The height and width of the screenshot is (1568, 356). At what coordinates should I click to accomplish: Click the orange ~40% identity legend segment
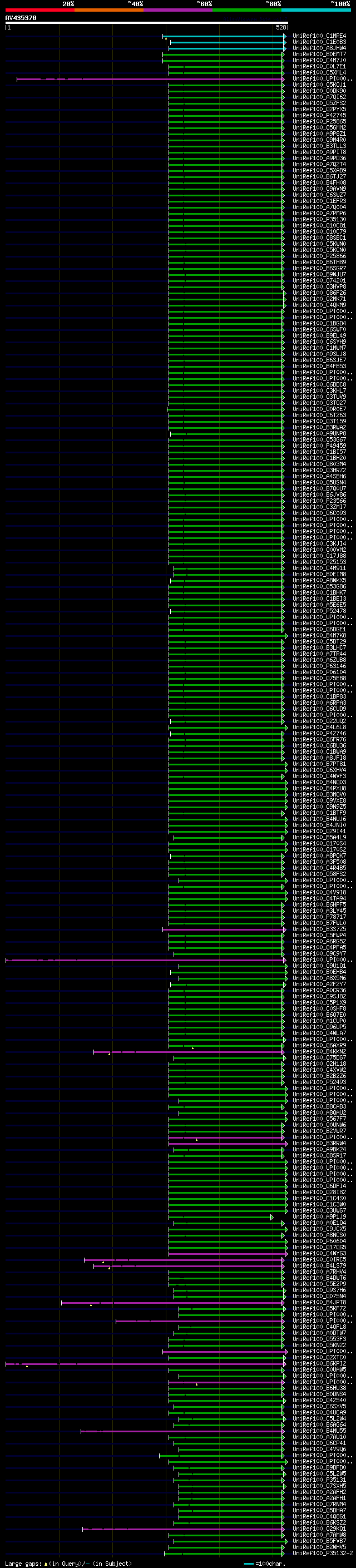[x=109, y=10]
